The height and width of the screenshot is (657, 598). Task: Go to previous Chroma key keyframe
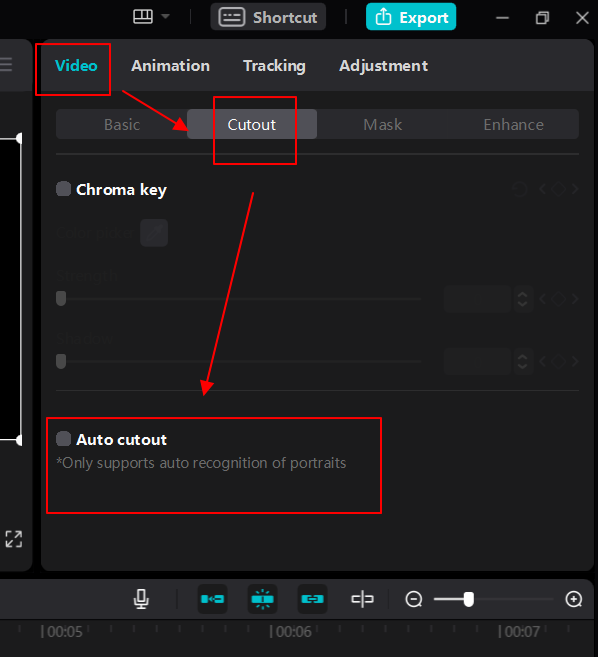click(x=542, y=189)
